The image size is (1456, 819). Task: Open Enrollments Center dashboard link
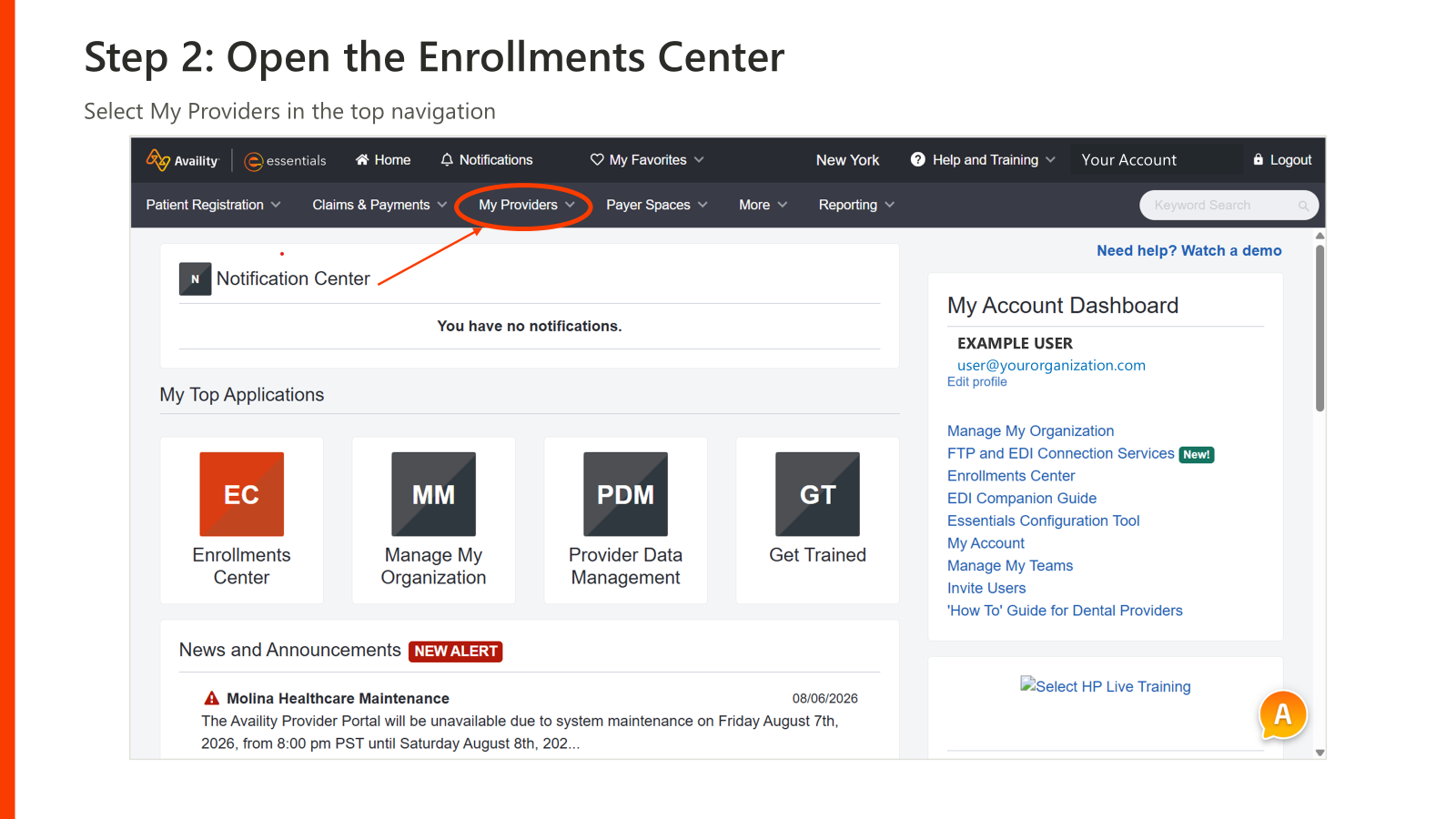coord(1011,476)
